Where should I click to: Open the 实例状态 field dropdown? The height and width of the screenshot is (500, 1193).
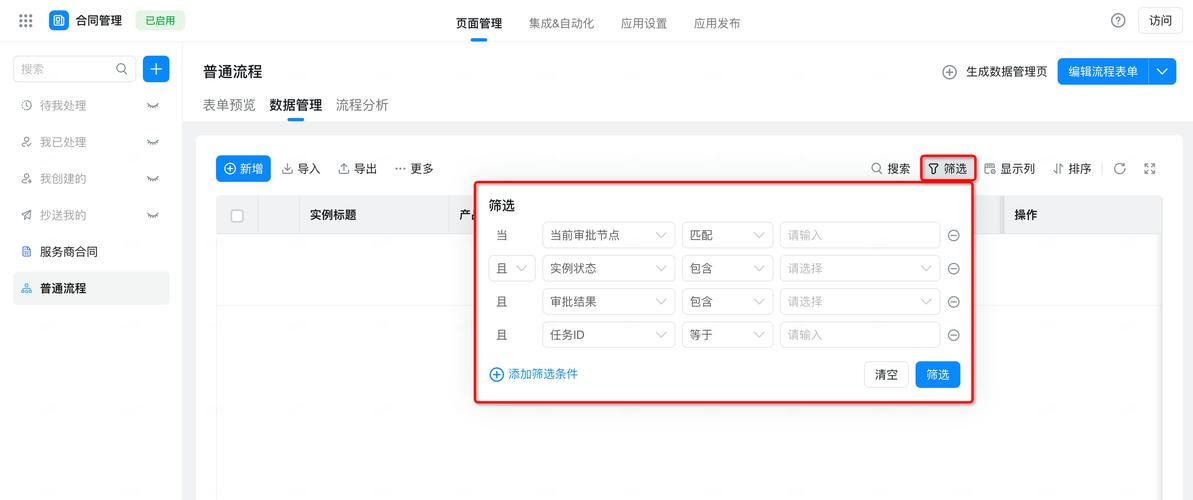(x=608, y=268)
